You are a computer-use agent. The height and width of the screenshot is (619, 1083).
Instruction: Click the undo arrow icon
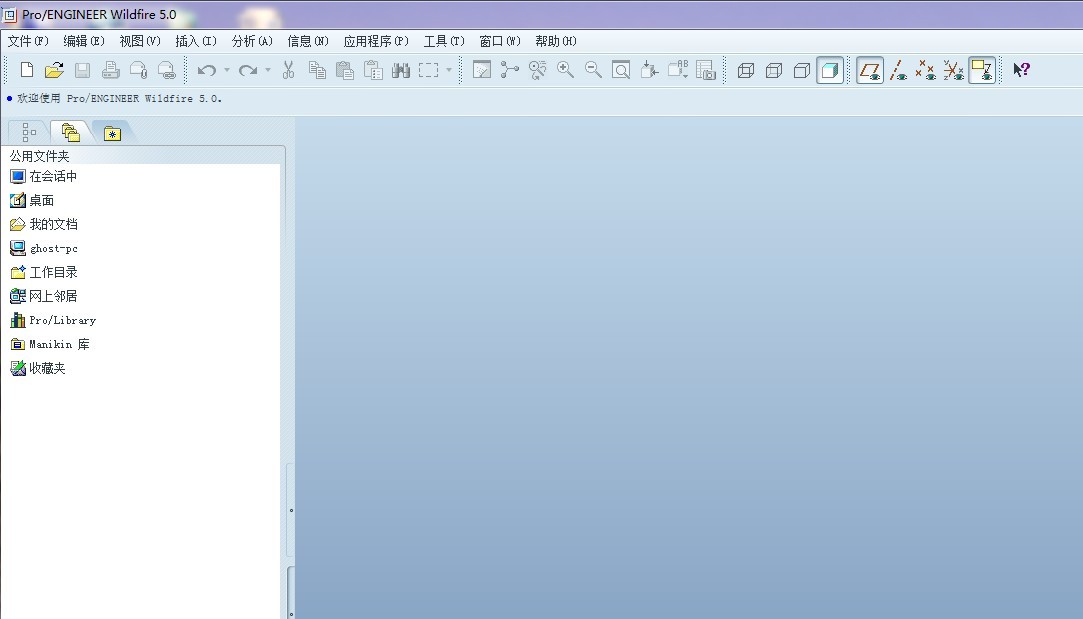pyautogui.click(x=207, y=70)
